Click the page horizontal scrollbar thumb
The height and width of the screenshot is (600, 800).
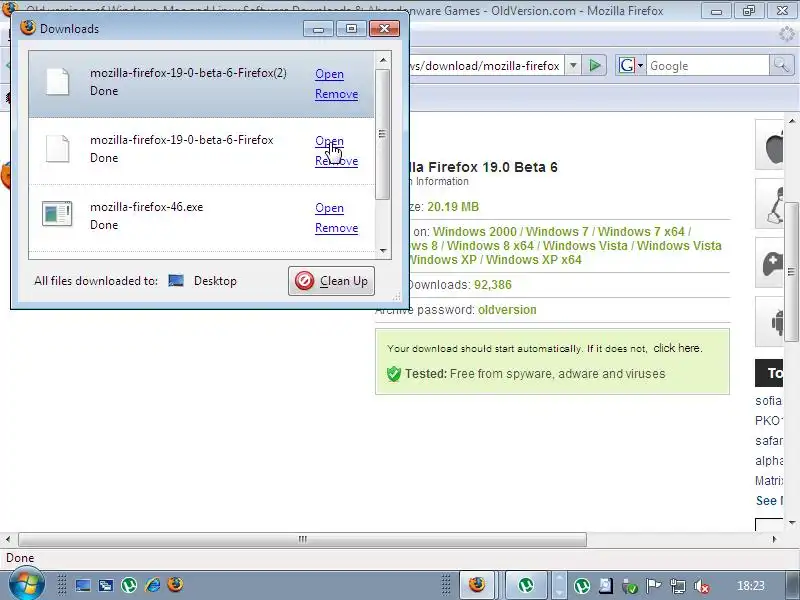[x=303, y=539]
